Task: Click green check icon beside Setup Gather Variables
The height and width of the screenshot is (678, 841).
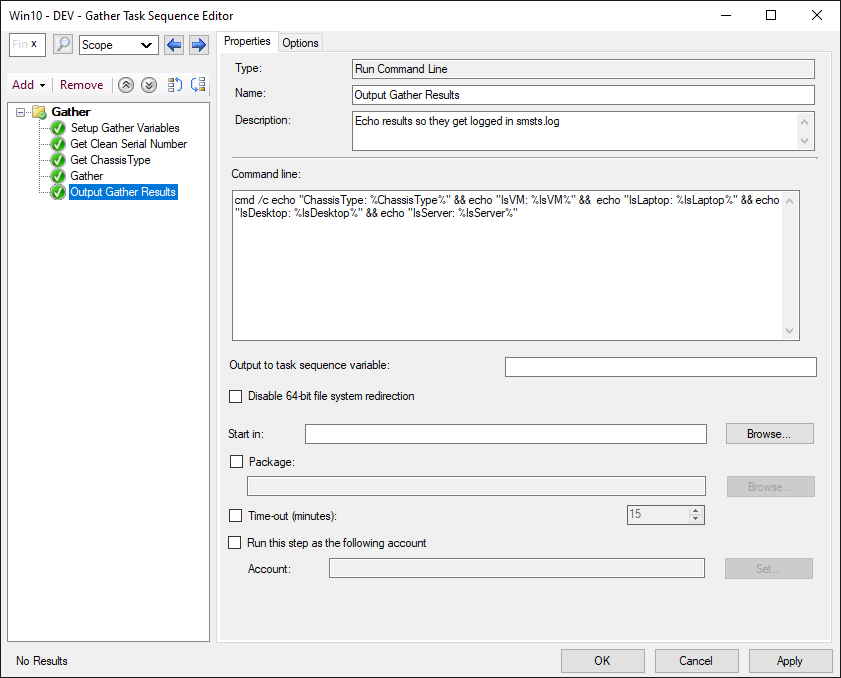Action: (x=58, y=128)
